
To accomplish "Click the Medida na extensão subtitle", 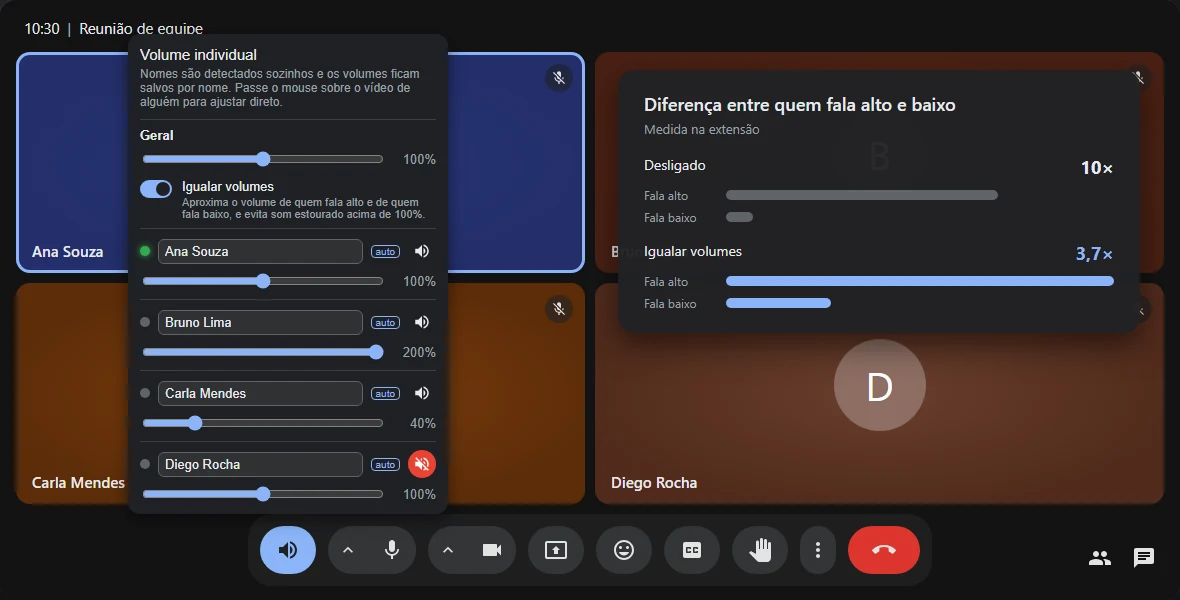I will coord(701,129).
